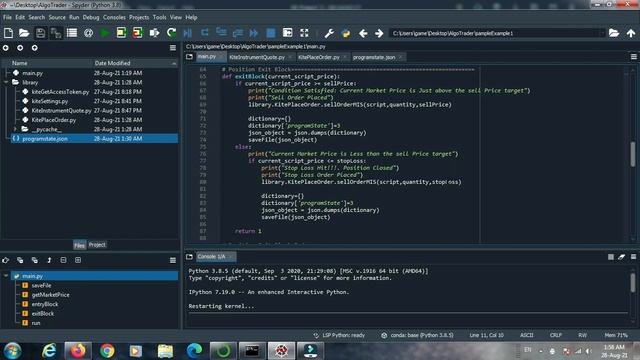Viewport: 640px width, 360px height.
Task: Go back with the left arrow
Action: [x=363, y=33]
